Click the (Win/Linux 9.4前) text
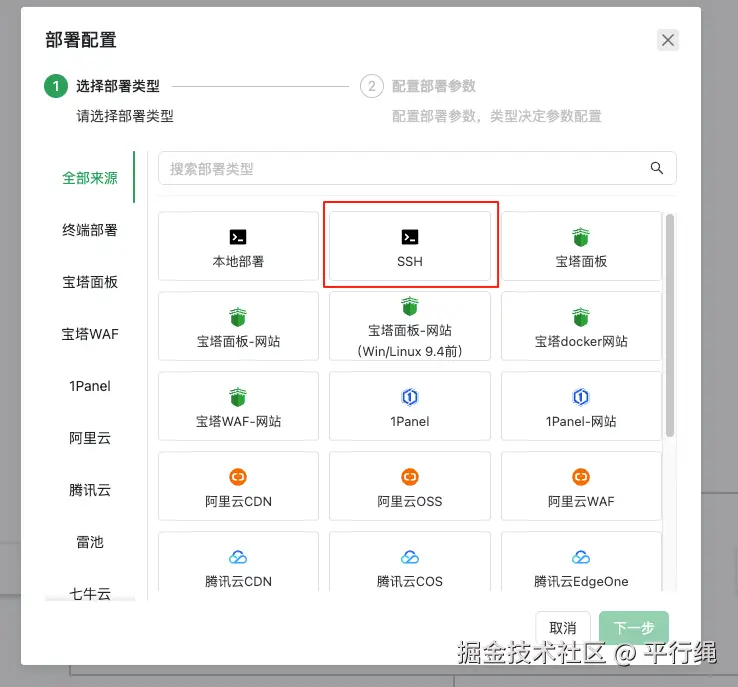Screen dimensions: 738x687 coord(409,351)
